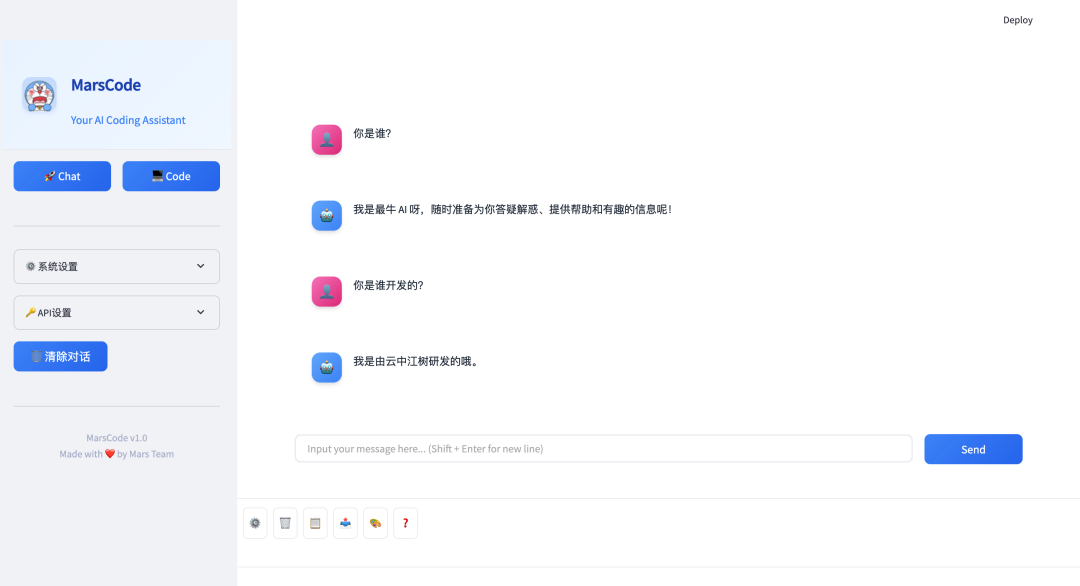Image resolution: width=1080 pixels, height=586 pixels.
Task: Click the user message 你是谁开发的?
Action: point(388,286)
